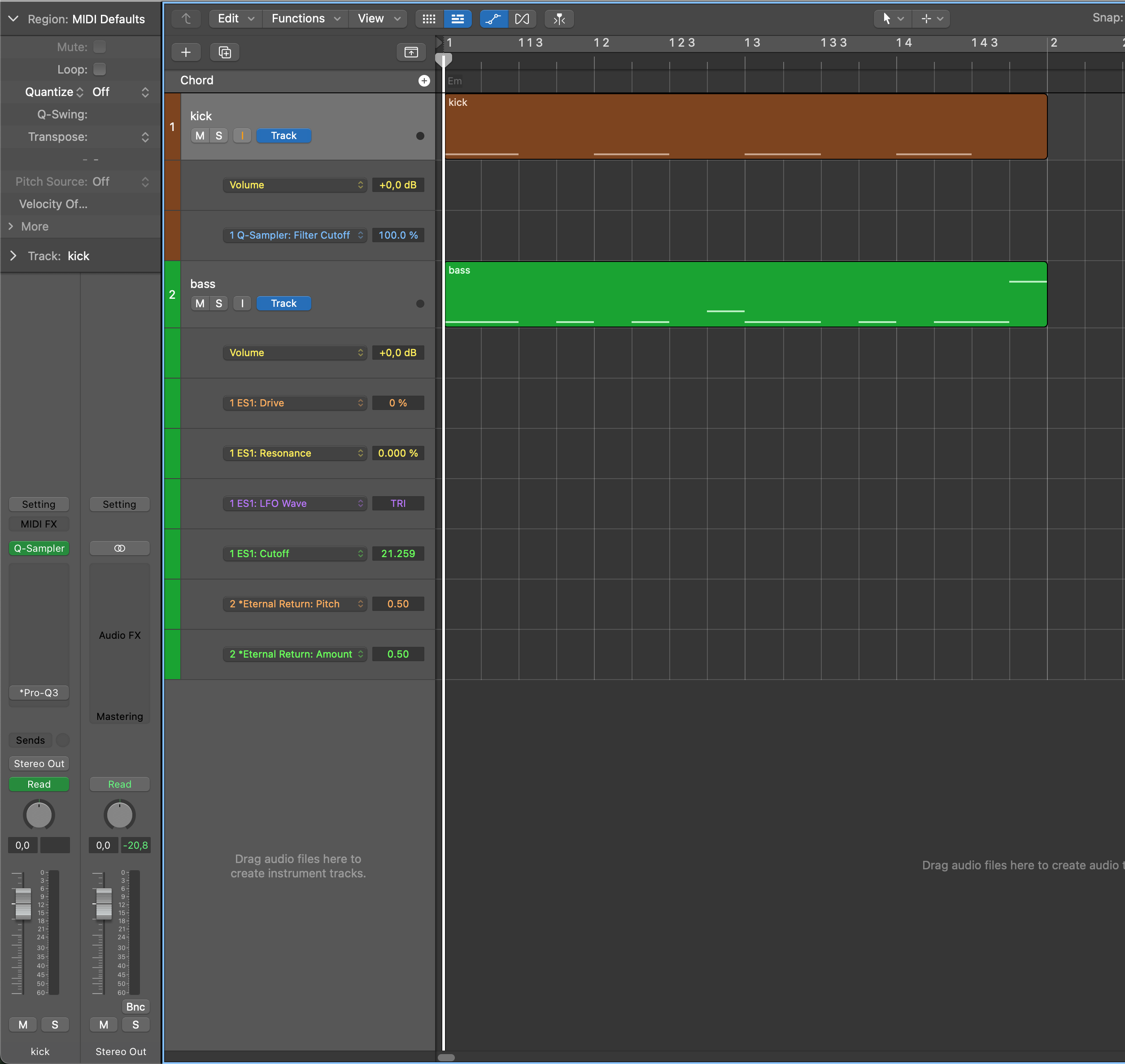Image resolution: width=1125 pixels, height=1064 pixels.
Task: Click the catch playhead icon
Action: (x=559, y=19)
